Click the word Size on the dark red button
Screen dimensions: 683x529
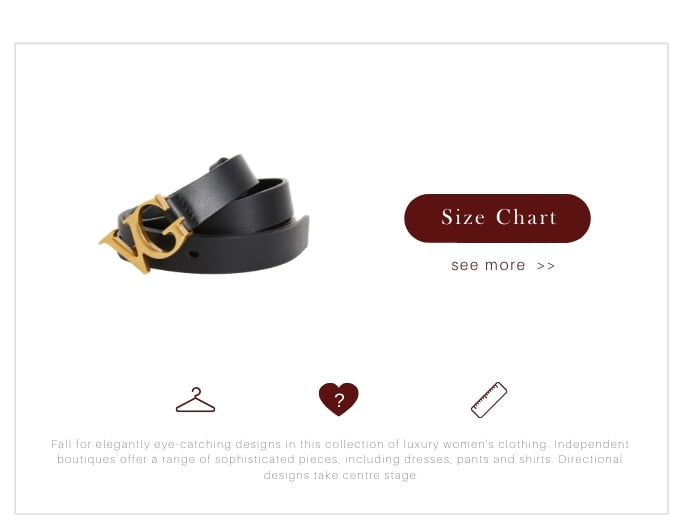(x=463, y=217)
